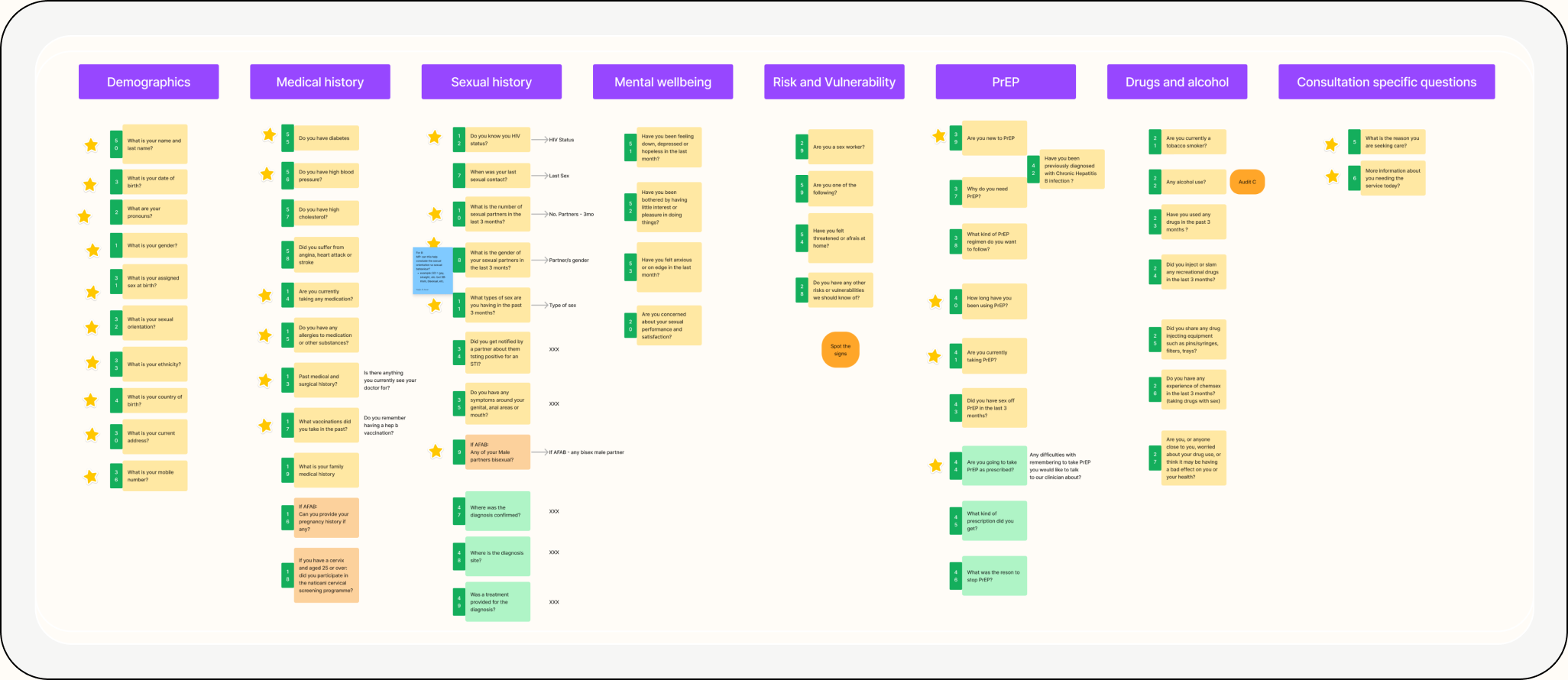Click the "HIV Status" arrow label
The width and height of the screenshot is (1568, 680).
pyautogui.click(x=562, y=140)
